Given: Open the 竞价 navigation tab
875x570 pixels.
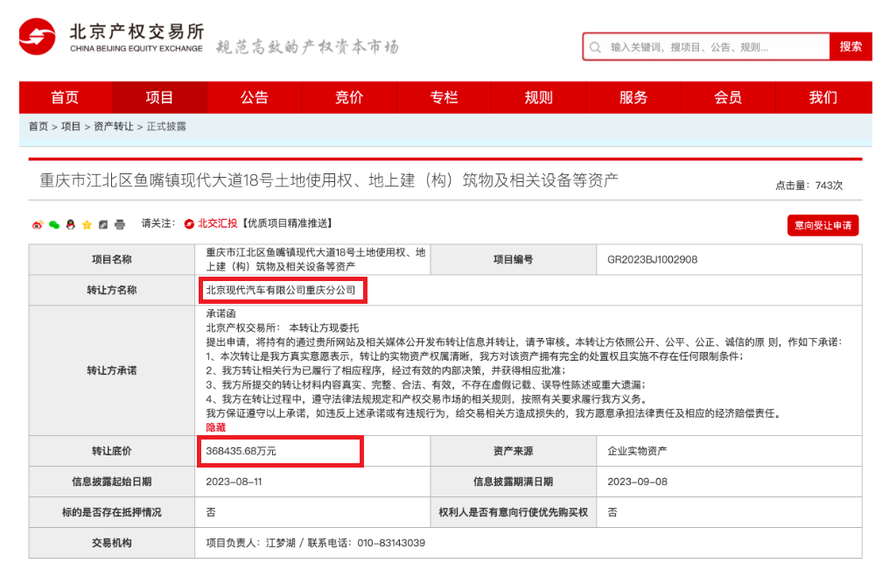Looking at the screenshot, I should click(x=349, y=98).
